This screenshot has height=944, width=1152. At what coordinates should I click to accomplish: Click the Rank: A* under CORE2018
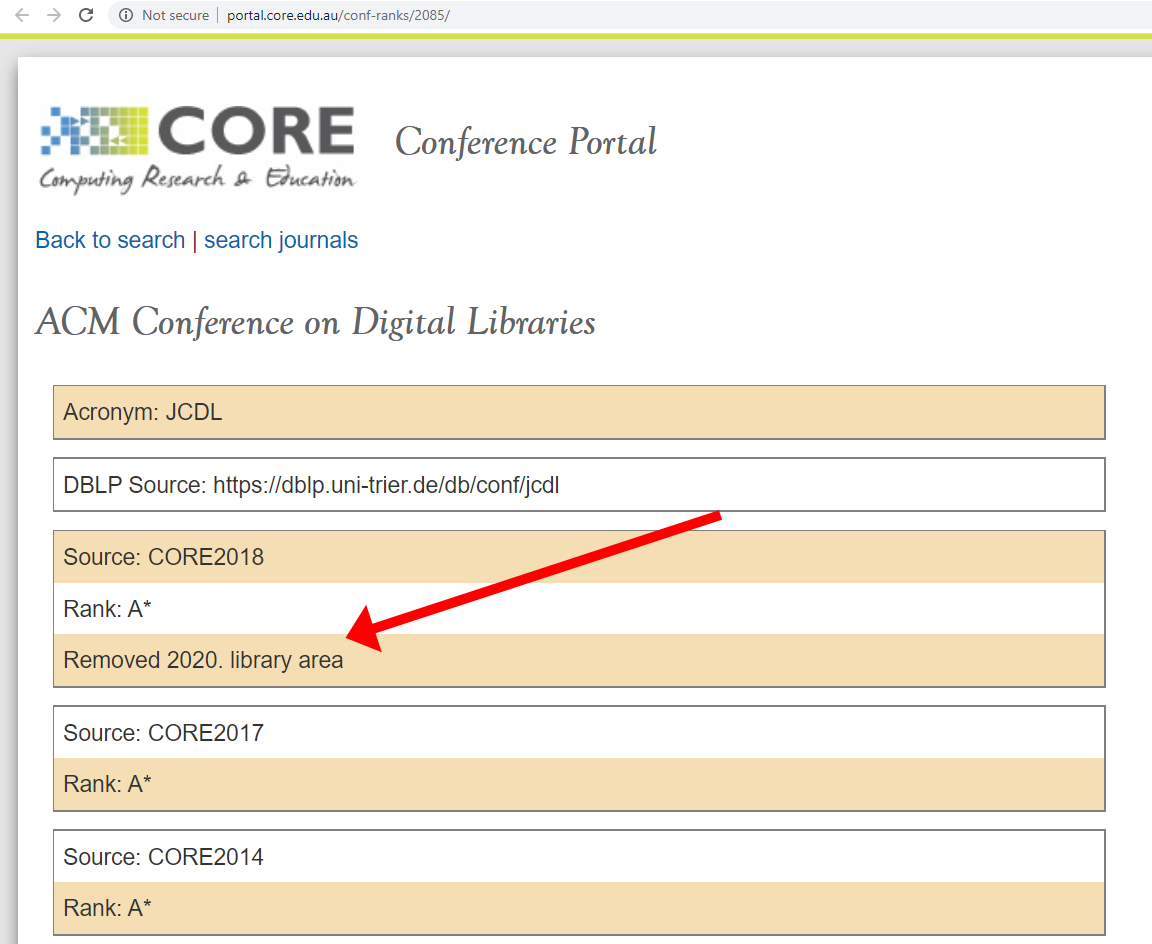pos(579,608)
